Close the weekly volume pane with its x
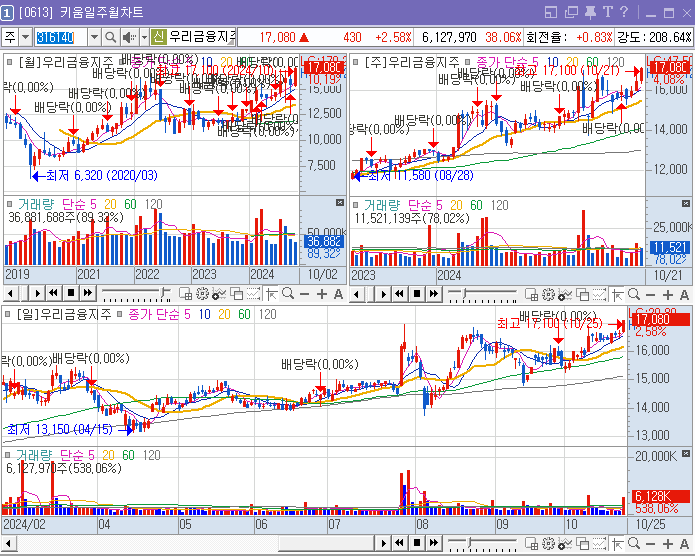The width and height of the screenshot is (695, 556). pyautogui.click(x=686, y=204)
